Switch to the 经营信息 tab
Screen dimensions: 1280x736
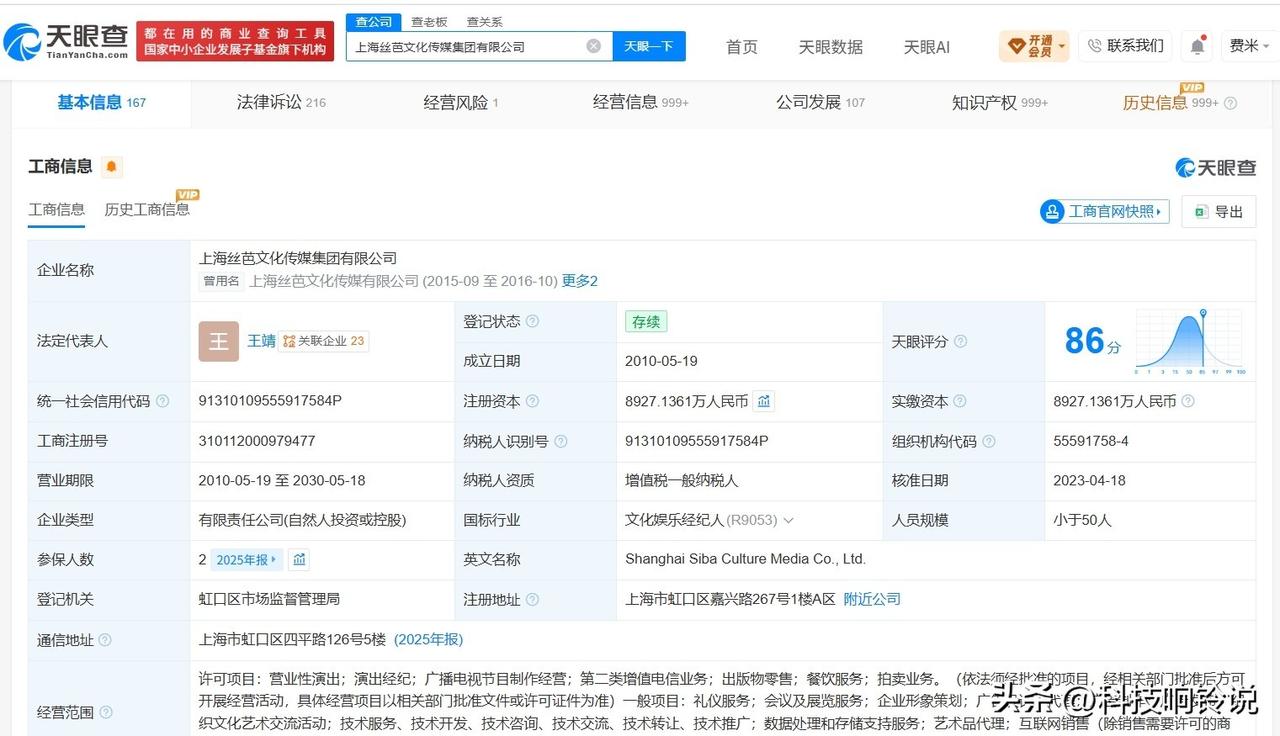point(640,102)
